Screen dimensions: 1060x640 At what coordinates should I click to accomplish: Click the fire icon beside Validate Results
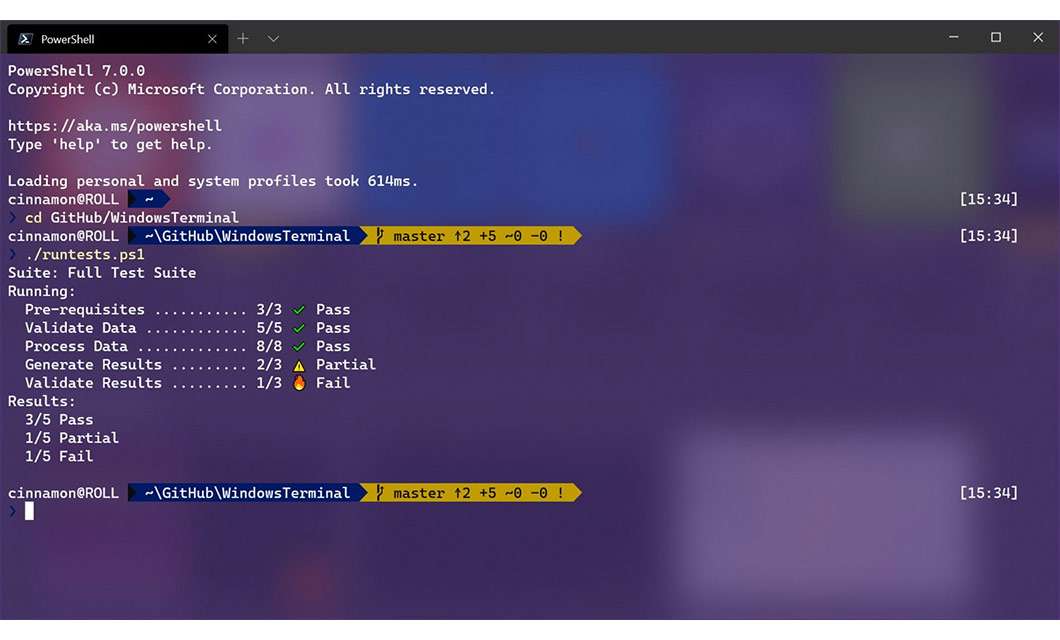click(299, 383)
